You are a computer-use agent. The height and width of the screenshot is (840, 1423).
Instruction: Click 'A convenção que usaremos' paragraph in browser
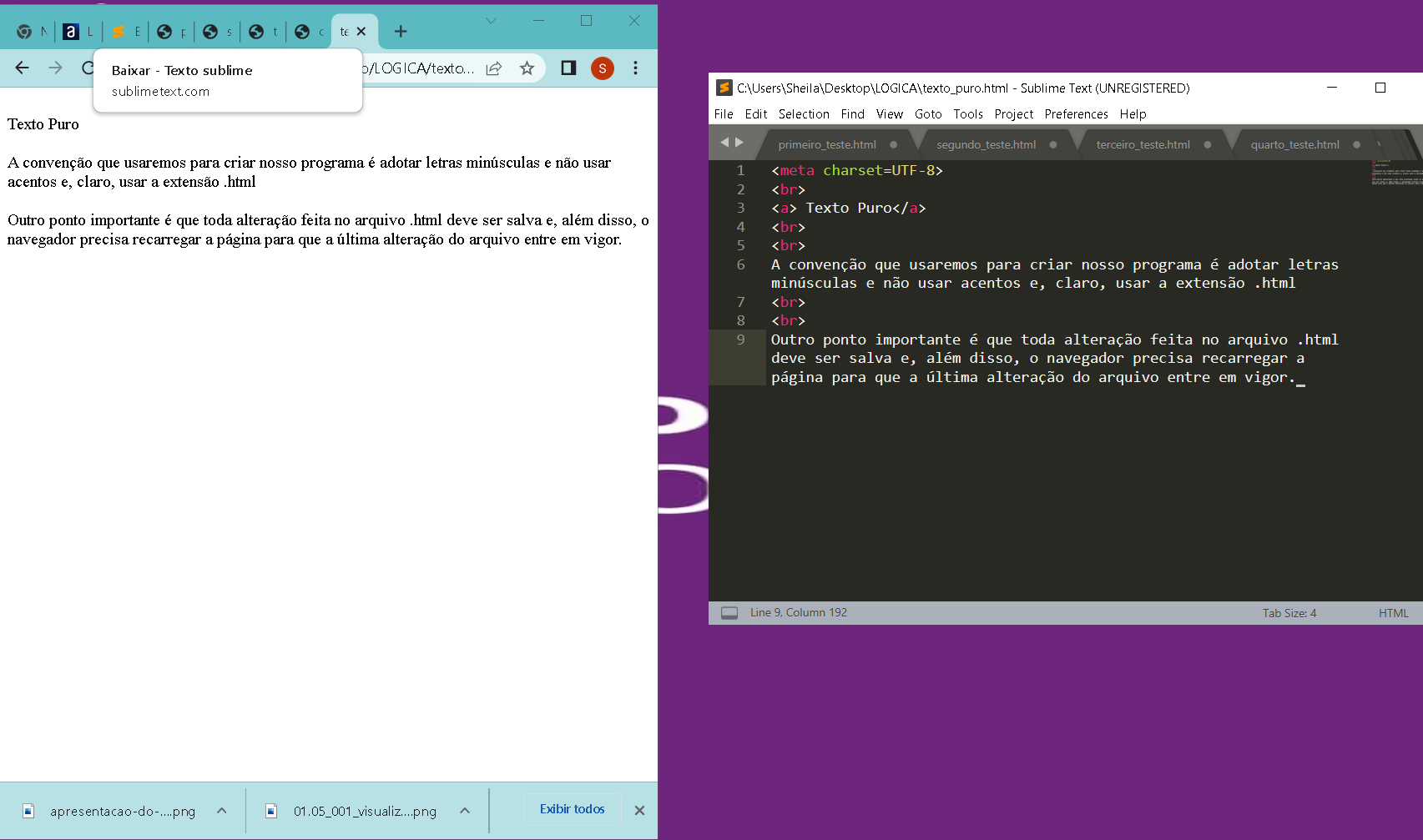tap(310, 172)
